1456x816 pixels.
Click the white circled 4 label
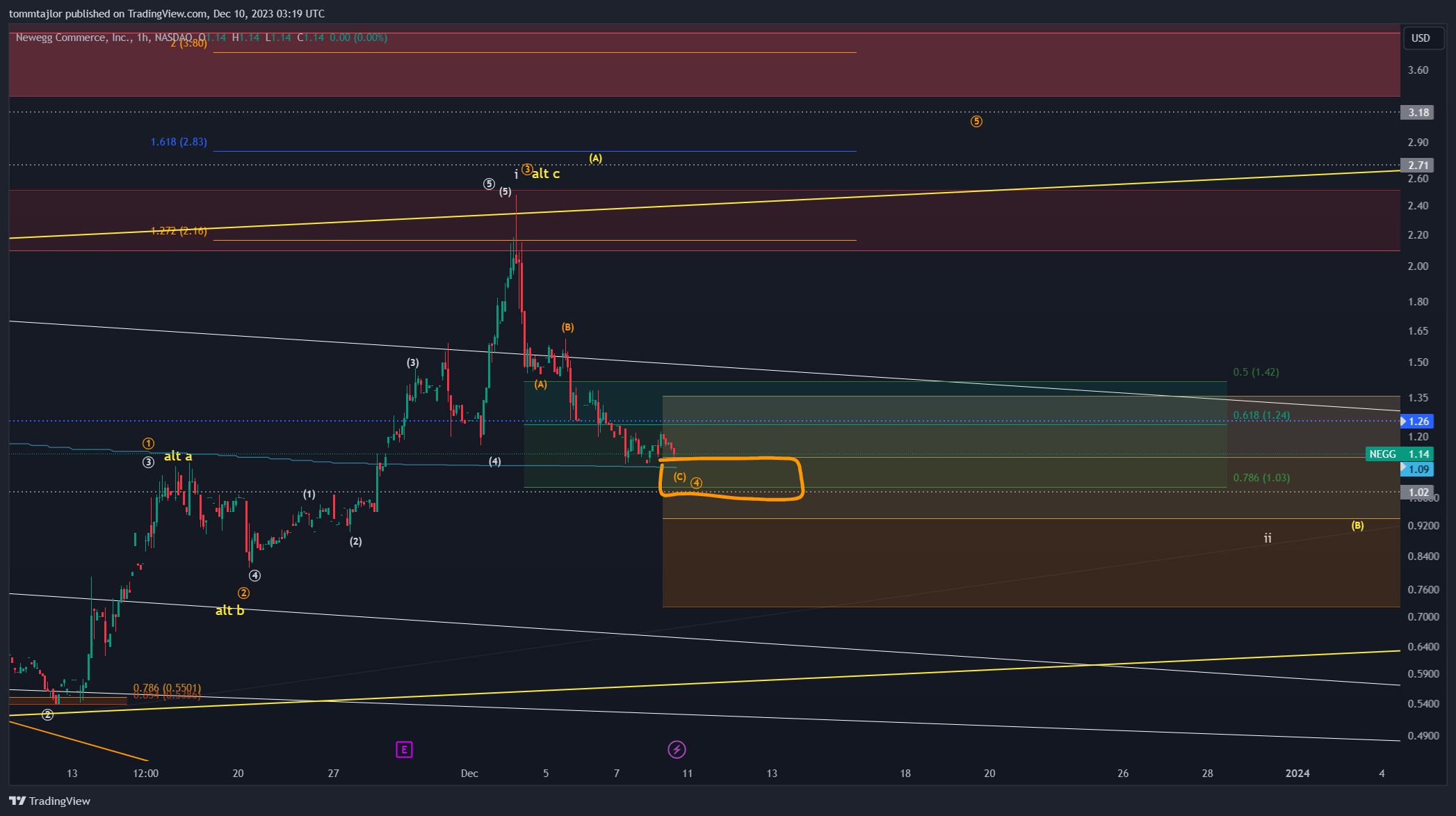coord(255,575)
